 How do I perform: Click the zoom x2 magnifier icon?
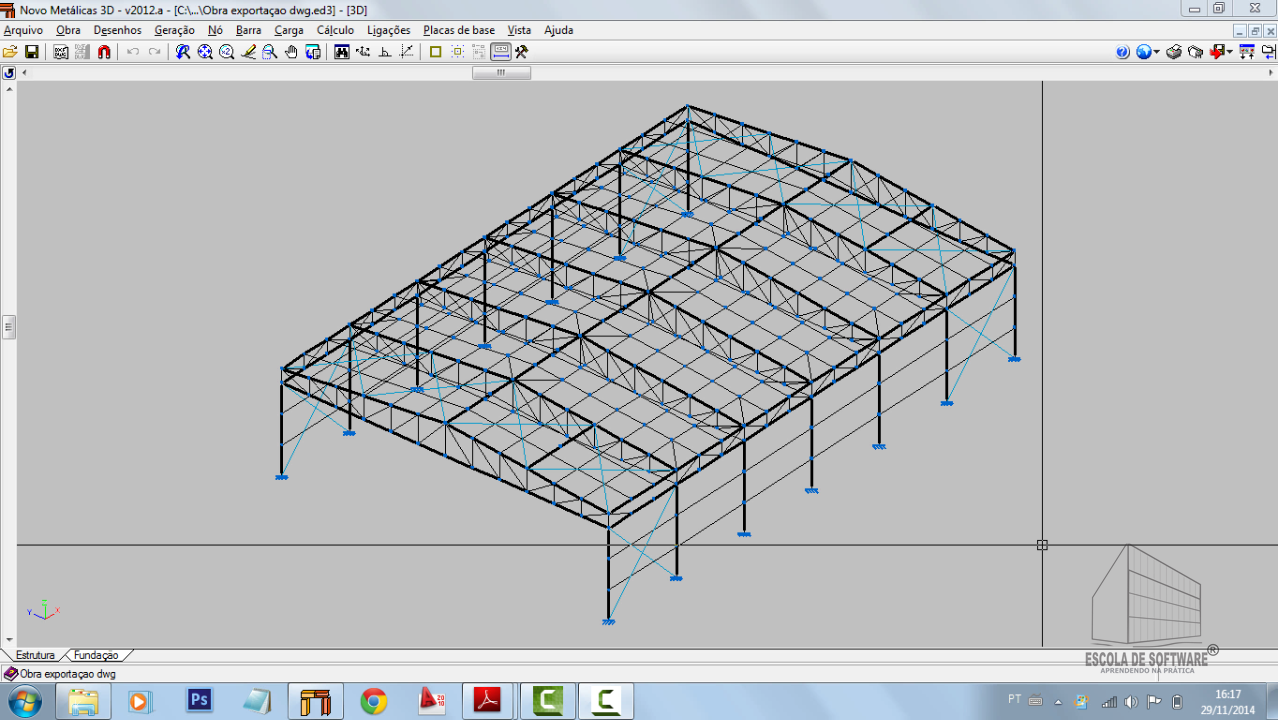(x=226, y=52)
